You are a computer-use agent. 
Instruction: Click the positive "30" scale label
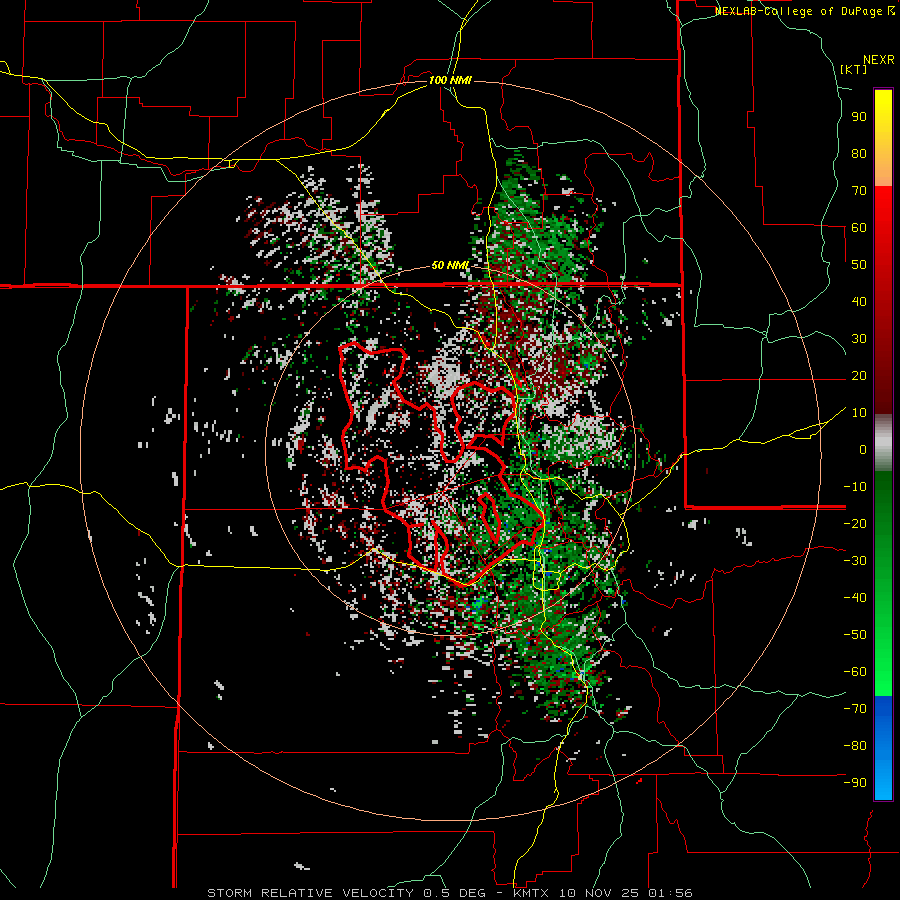click(859, 339)
